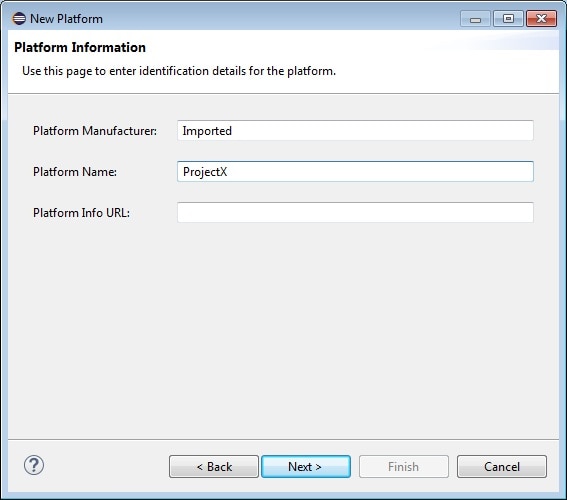
Task: Focus the Platform Manufacturer text field
Action: [x=355, y=131]
